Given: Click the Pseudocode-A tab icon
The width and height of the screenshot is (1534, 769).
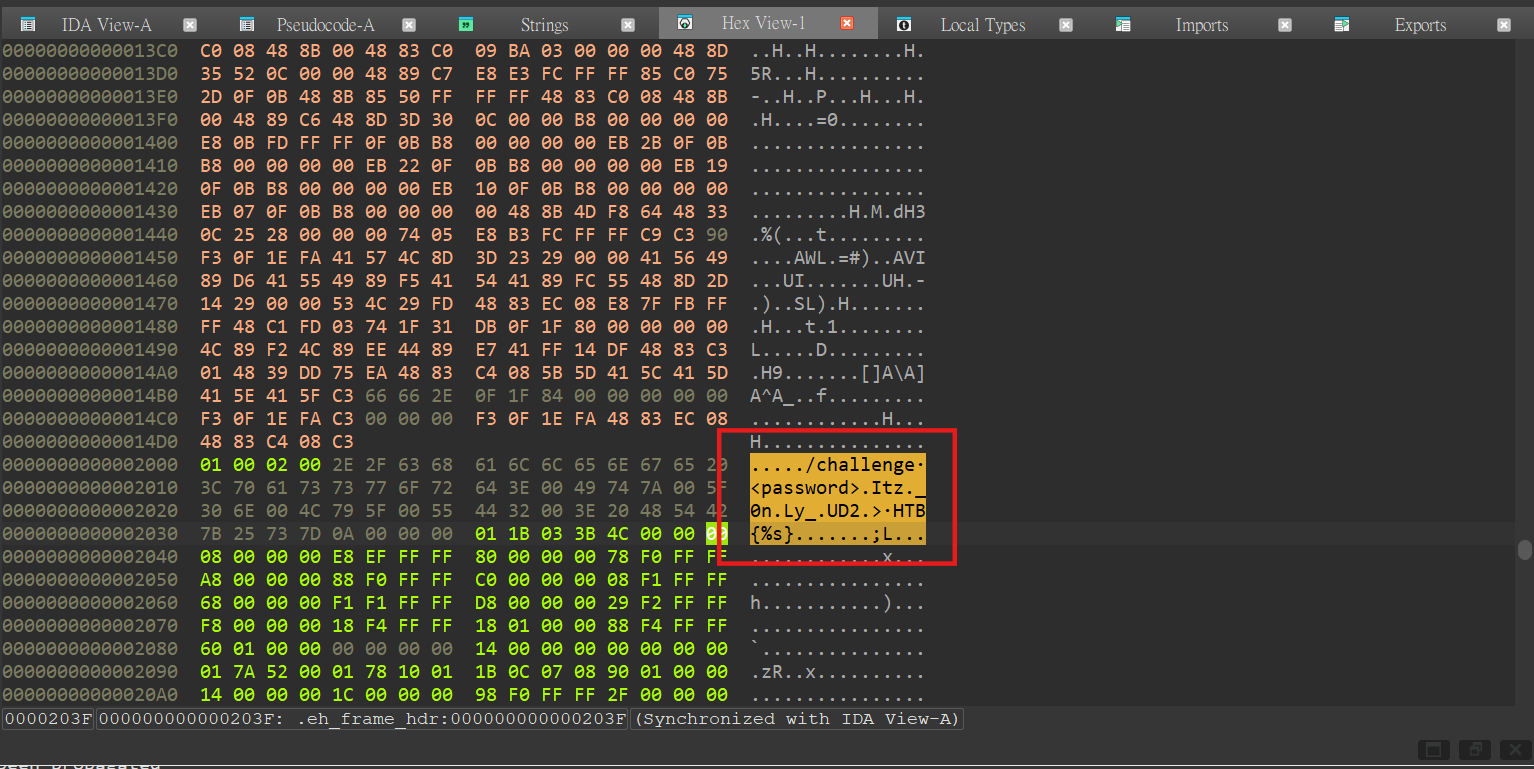Looking at the screenshot, I should coord(246,24).
